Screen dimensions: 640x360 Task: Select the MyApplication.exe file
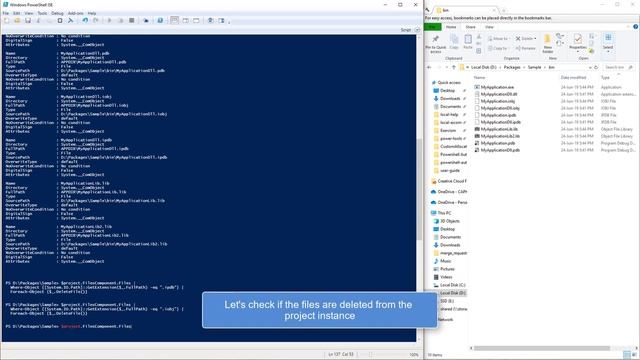tap(497, 87)
